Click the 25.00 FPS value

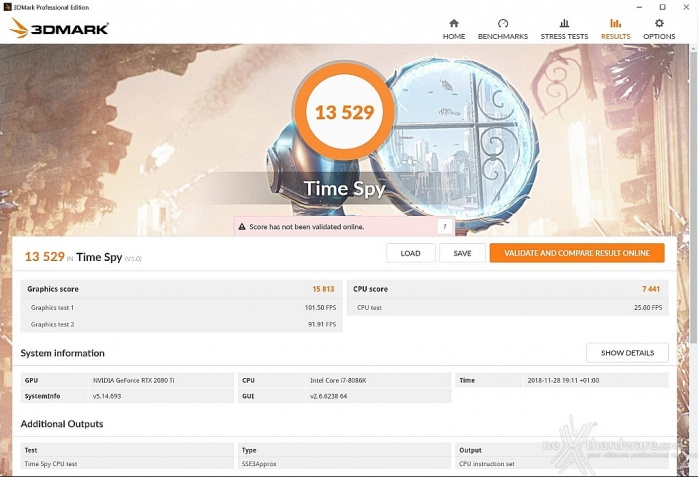point(648,307)
